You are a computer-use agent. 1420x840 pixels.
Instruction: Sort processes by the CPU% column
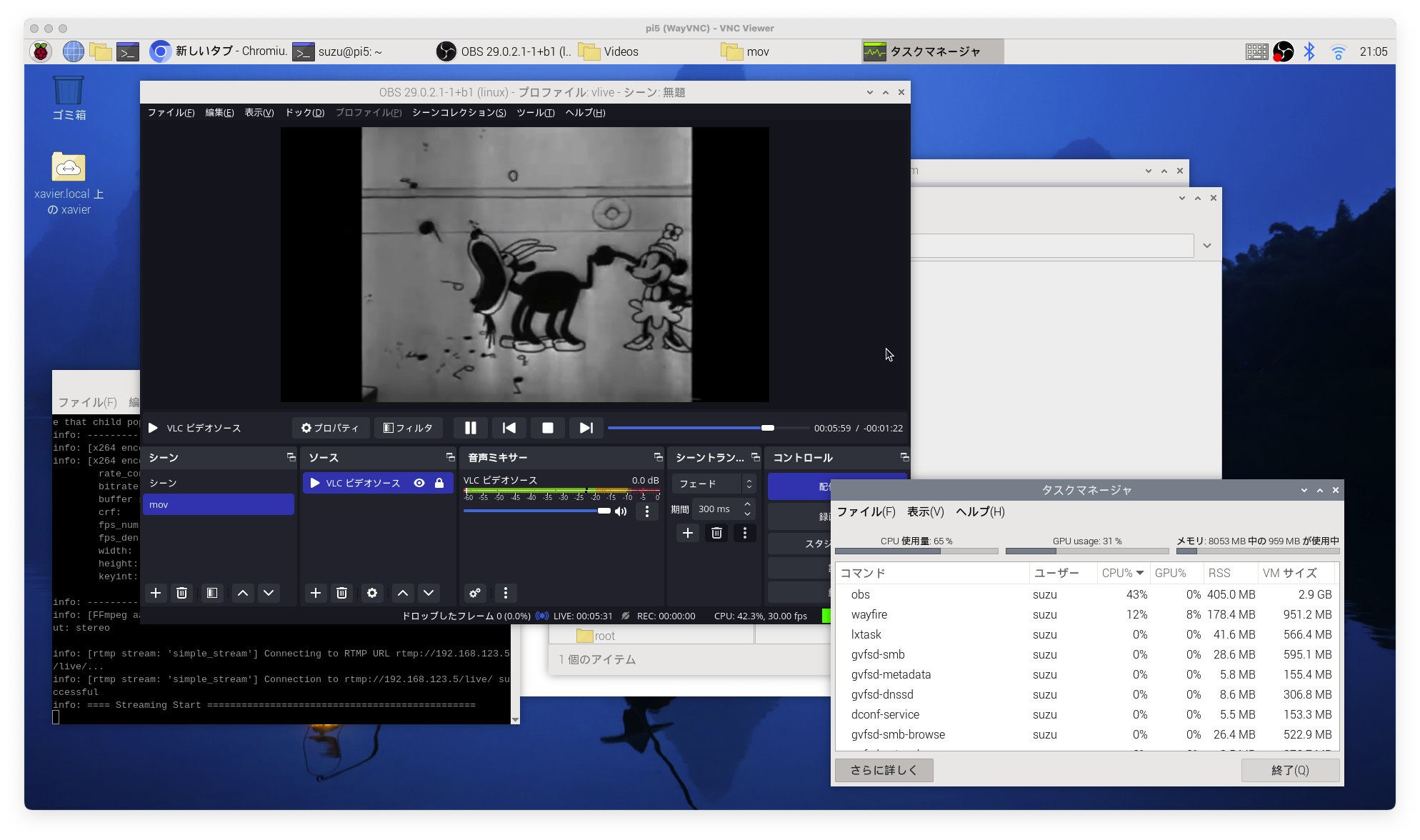click(x=1124, y=573)
